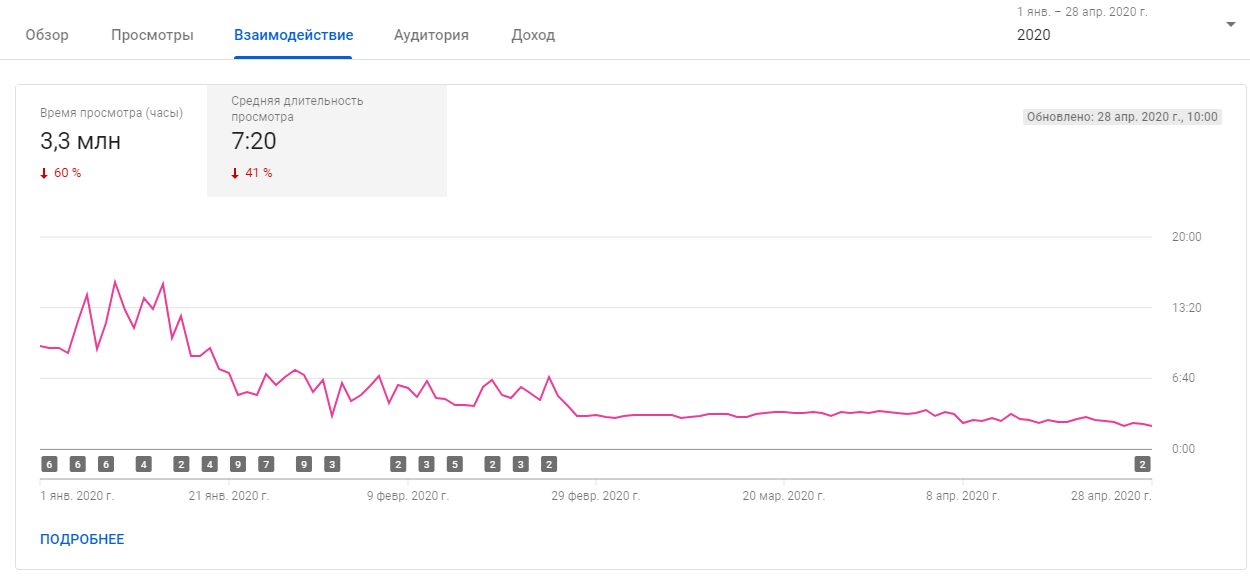
Task: Click the 4 marker between 6 and 2
Action: [143, 464]
